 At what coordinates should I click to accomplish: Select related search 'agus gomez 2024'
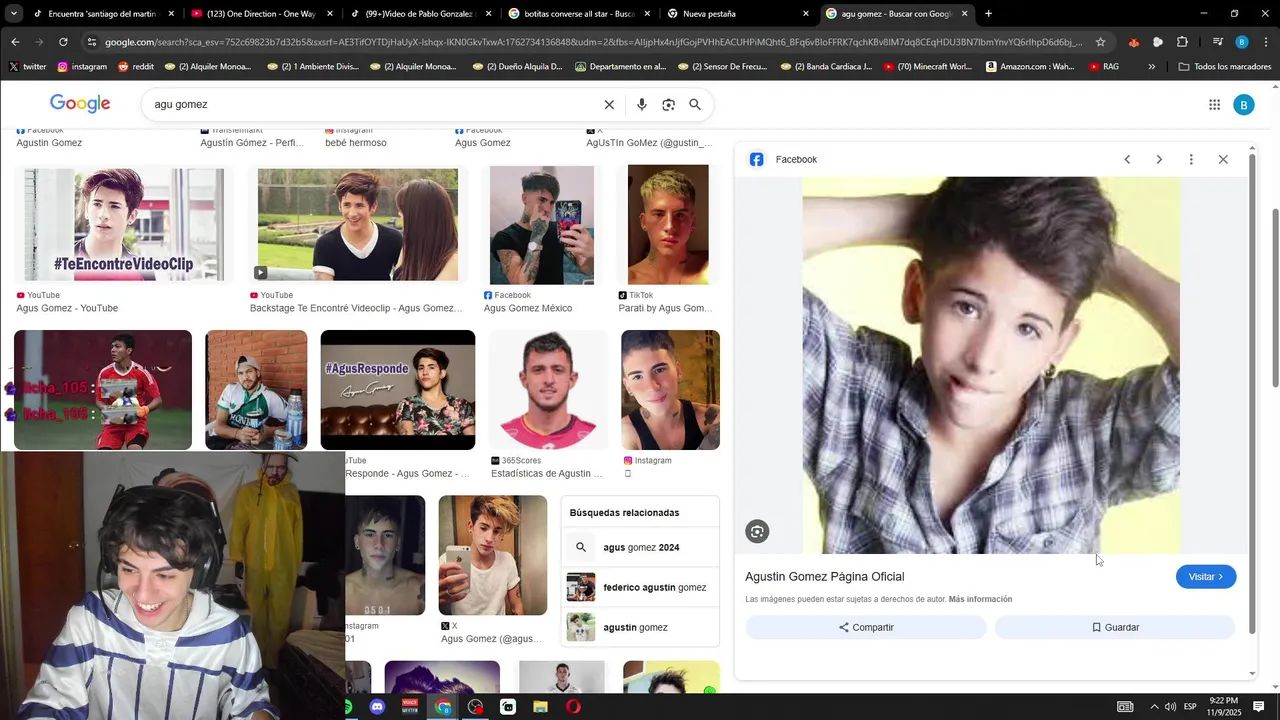(640, 547)
